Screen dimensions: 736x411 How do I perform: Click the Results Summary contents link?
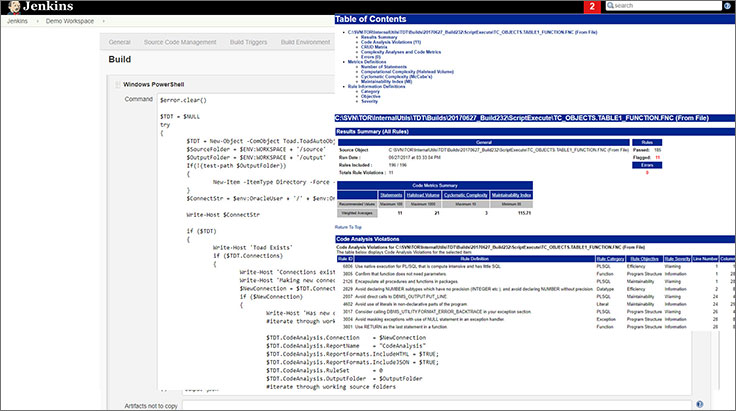pos(379,37)
